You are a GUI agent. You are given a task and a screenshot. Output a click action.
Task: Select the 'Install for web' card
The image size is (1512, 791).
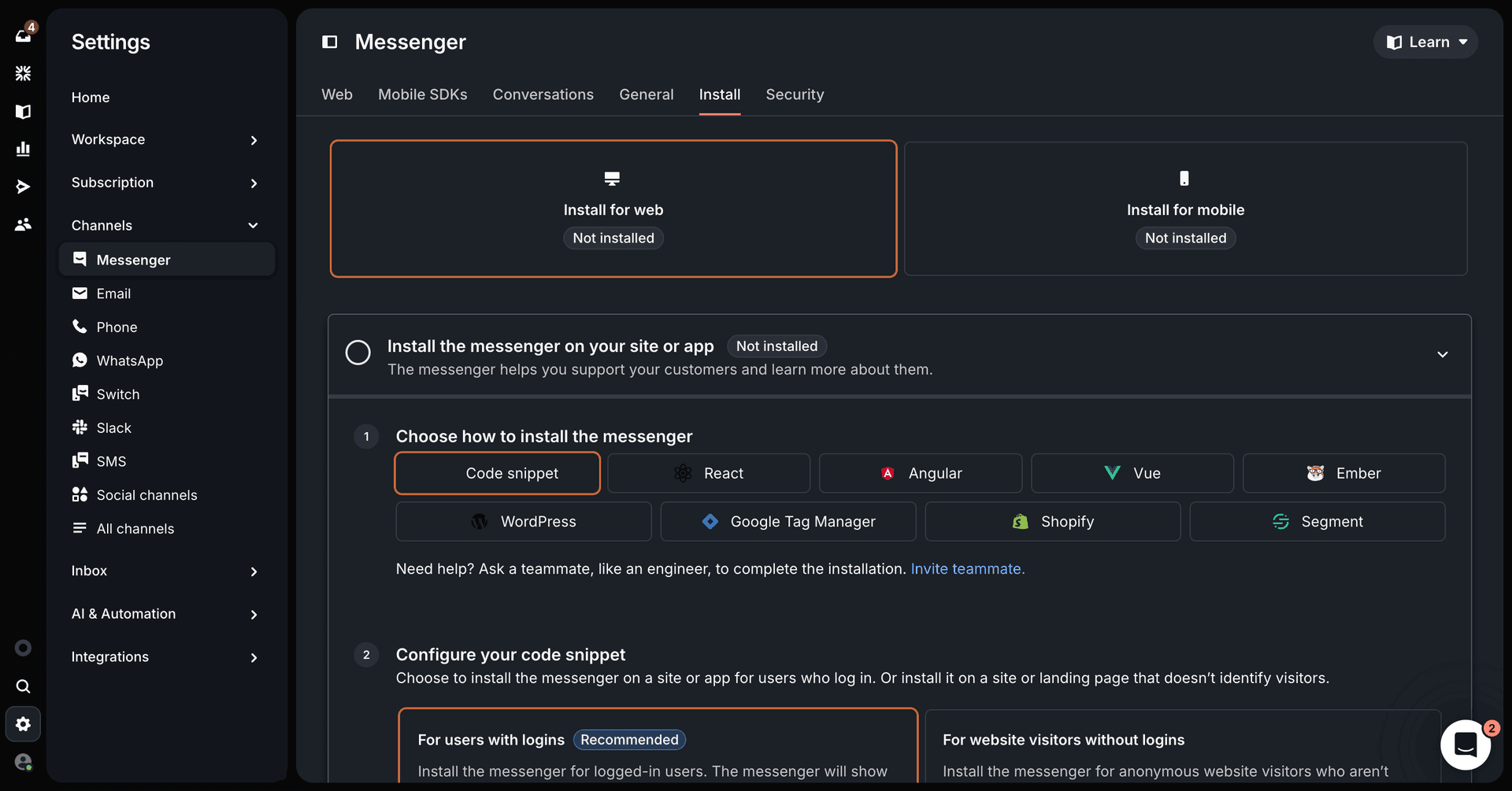[x=613, y=208]
